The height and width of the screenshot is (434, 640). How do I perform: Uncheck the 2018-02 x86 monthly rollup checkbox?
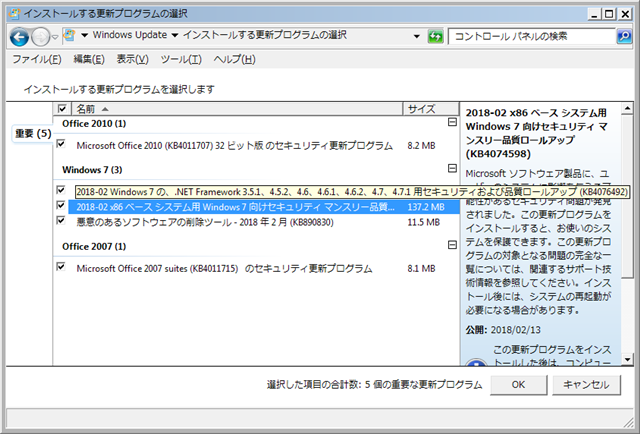tap(61, 205)
